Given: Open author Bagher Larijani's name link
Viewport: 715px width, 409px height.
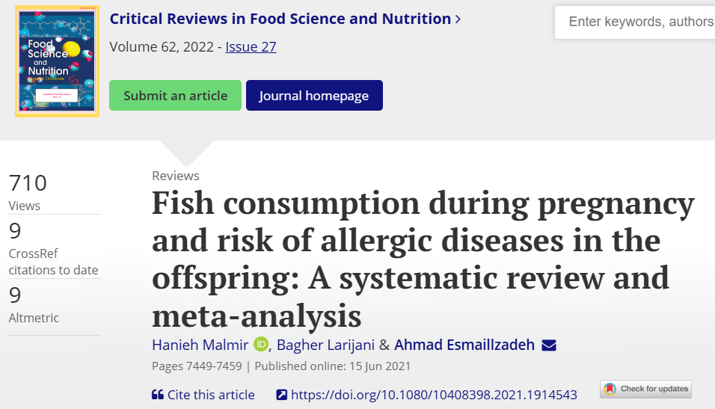Looking at the screenshot, I should (326, 345).
